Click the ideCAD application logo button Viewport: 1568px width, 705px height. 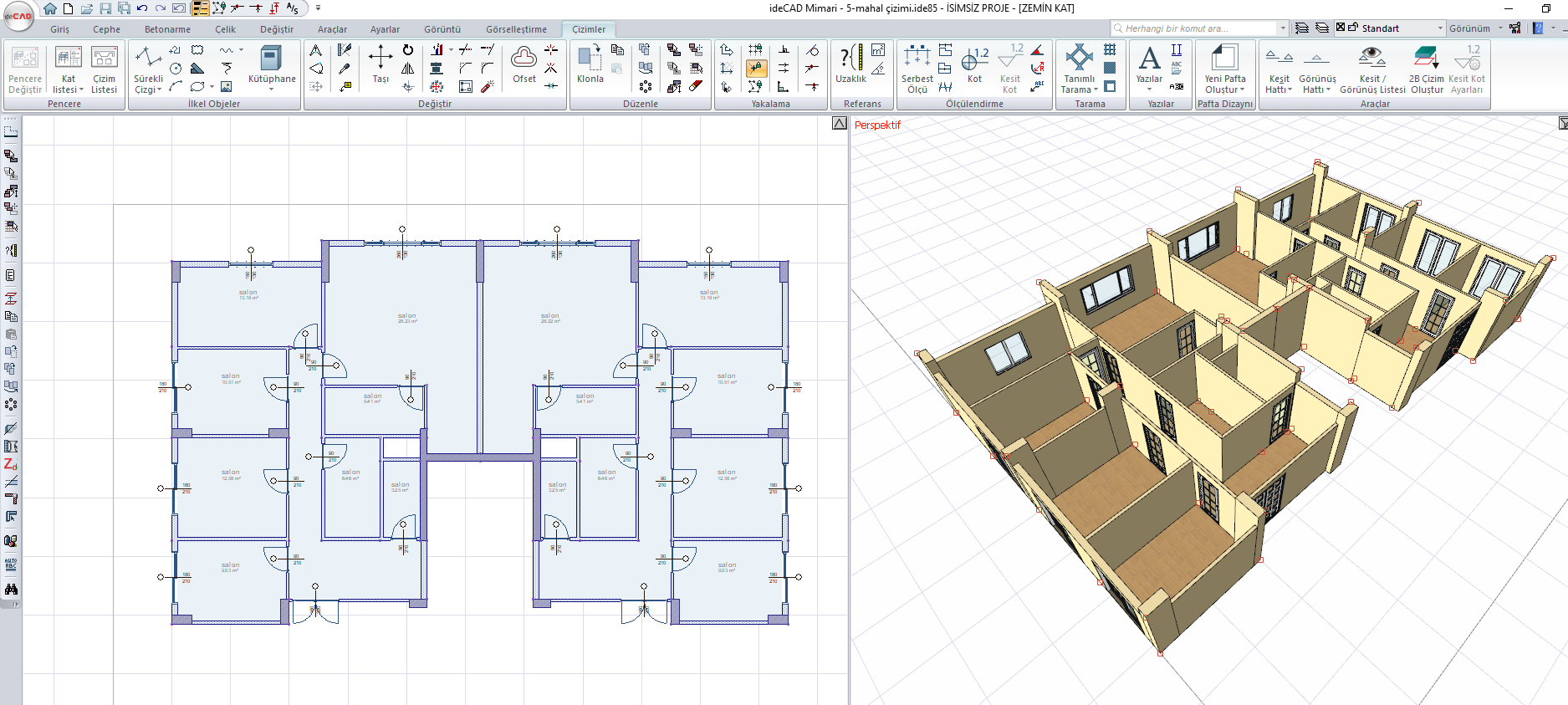18,16
